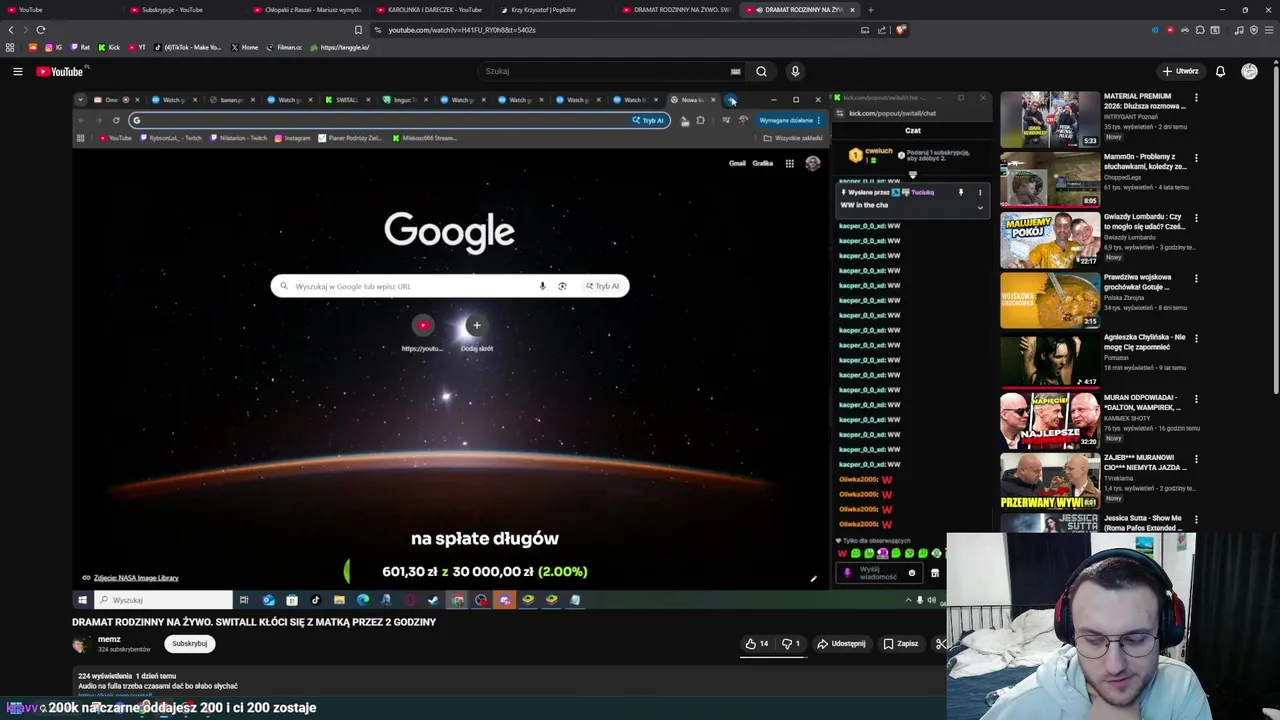The height and width of the screenshot is (720, 1280).
Task: Open options for MURAN ODPOWIADA video
Action: 1196,399
